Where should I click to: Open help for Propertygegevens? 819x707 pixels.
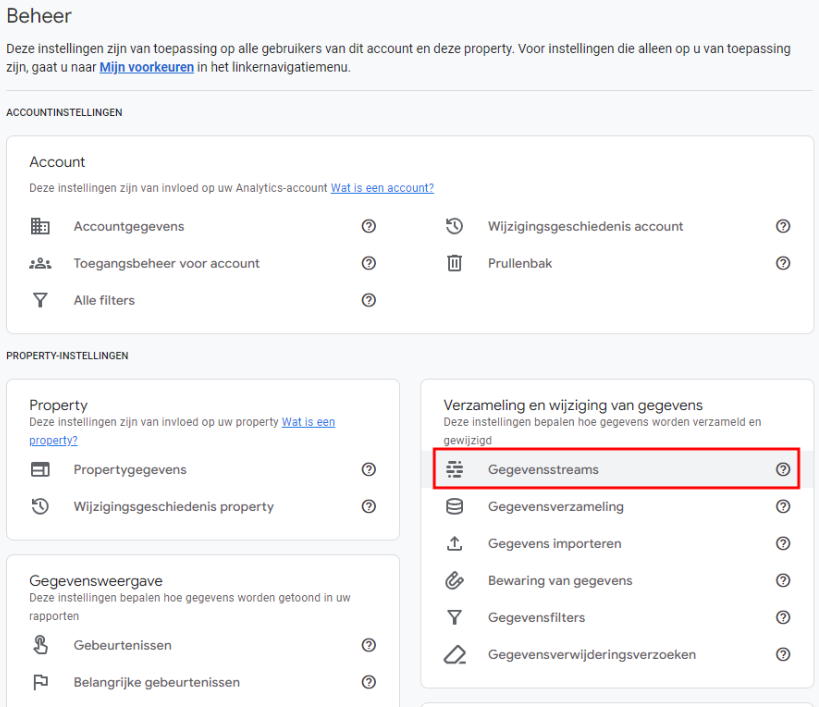pyautogui.click(x=369, y=469)
